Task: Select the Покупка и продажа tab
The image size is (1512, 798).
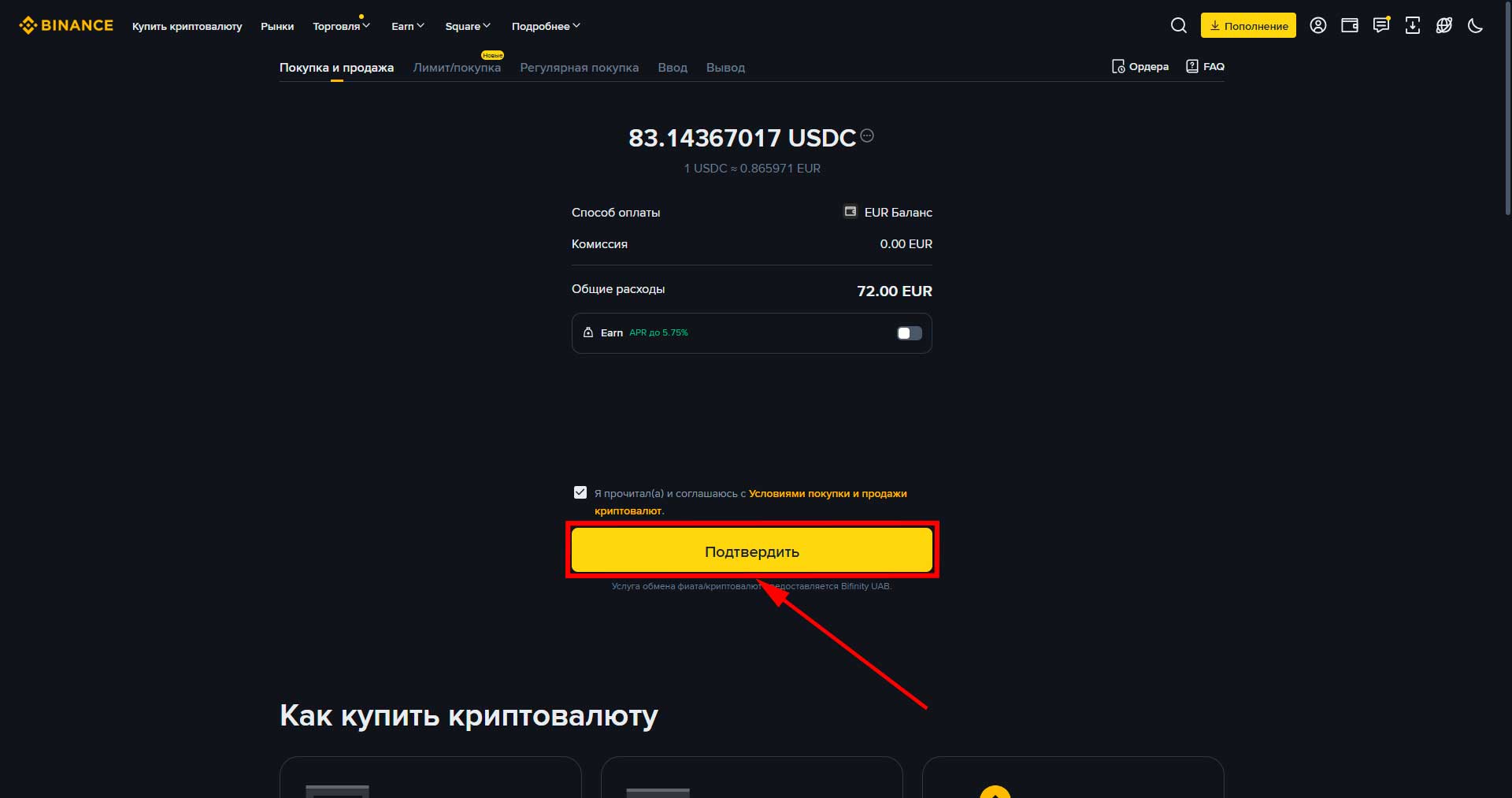Action: [336, 67]
